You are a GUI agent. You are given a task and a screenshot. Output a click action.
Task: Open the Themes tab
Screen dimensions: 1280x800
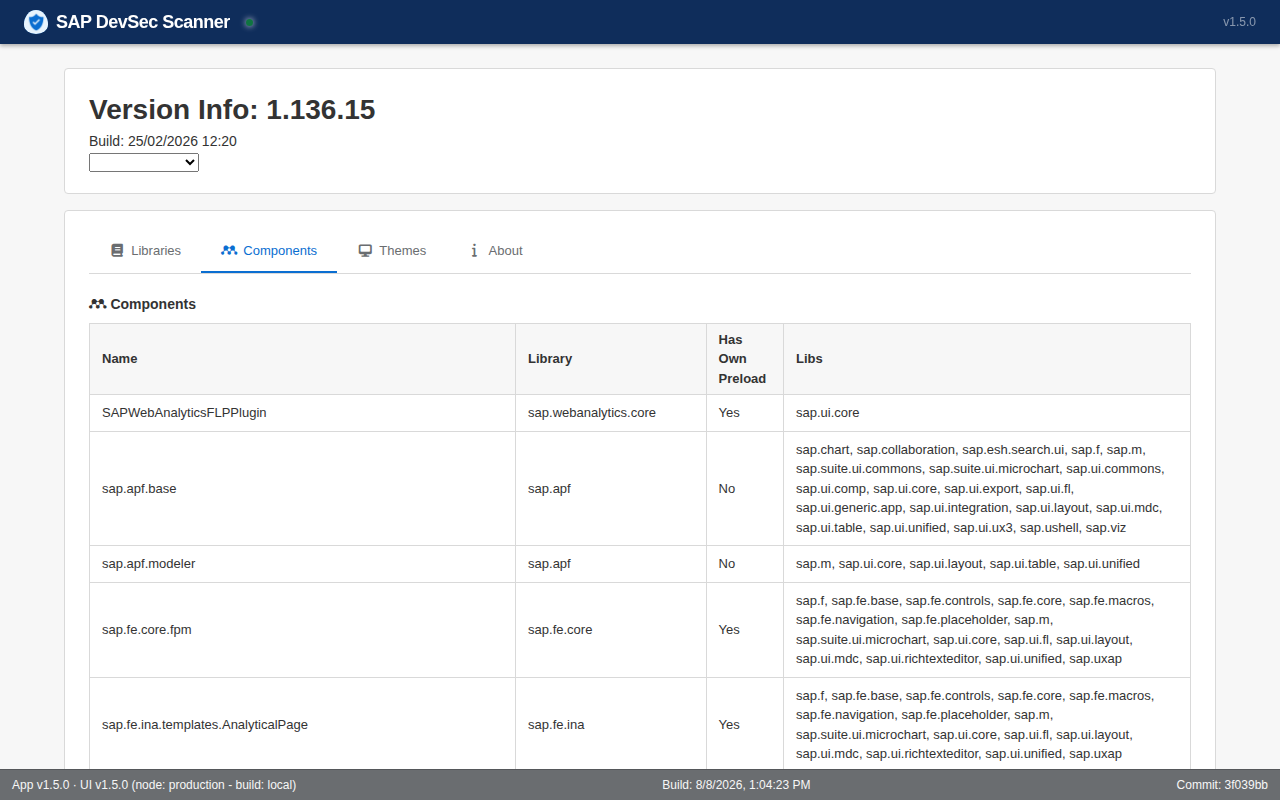click(392, 251)
